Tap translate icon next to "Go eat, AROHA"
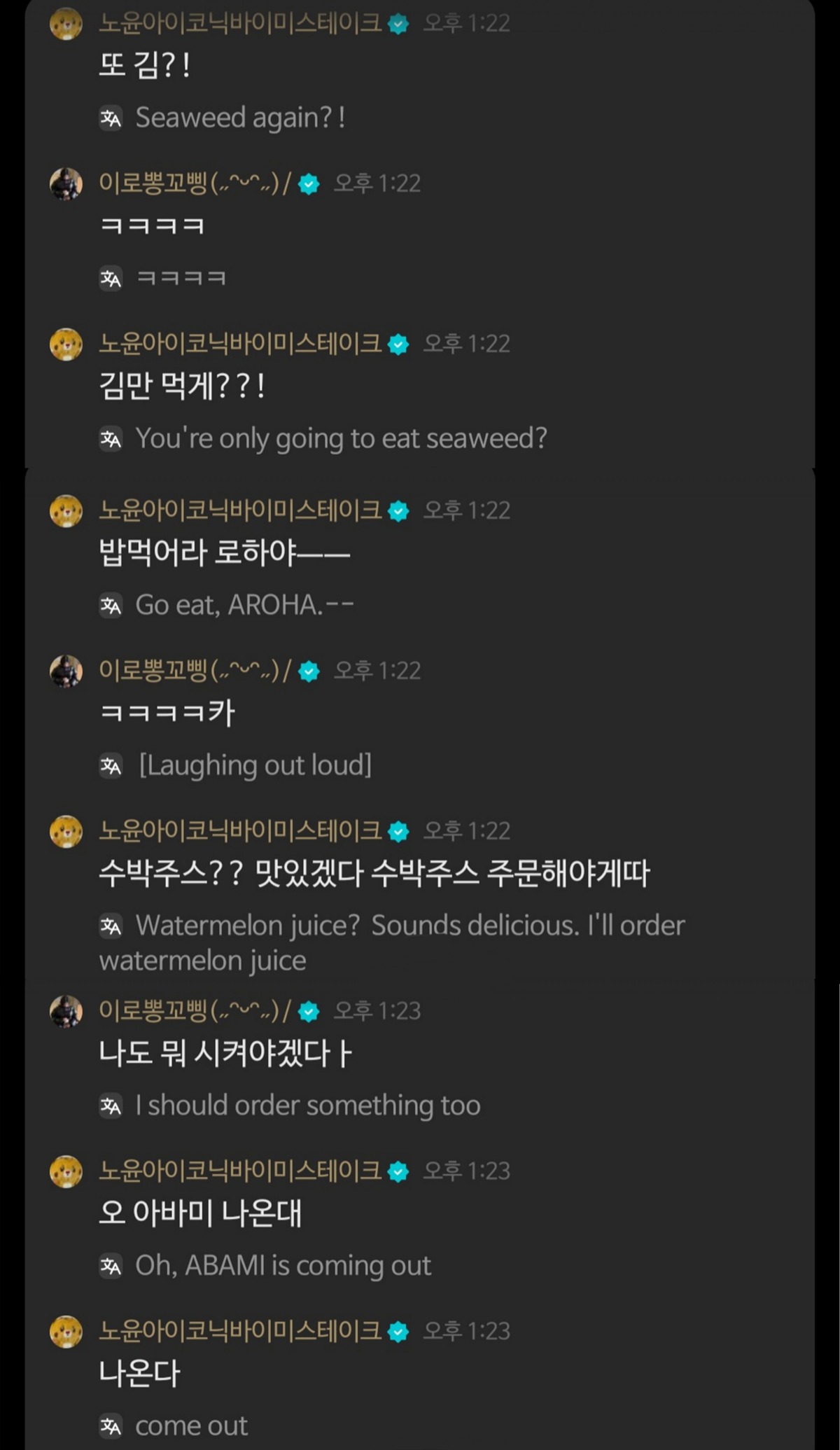 pyautogui.click(x=111, y=606)
